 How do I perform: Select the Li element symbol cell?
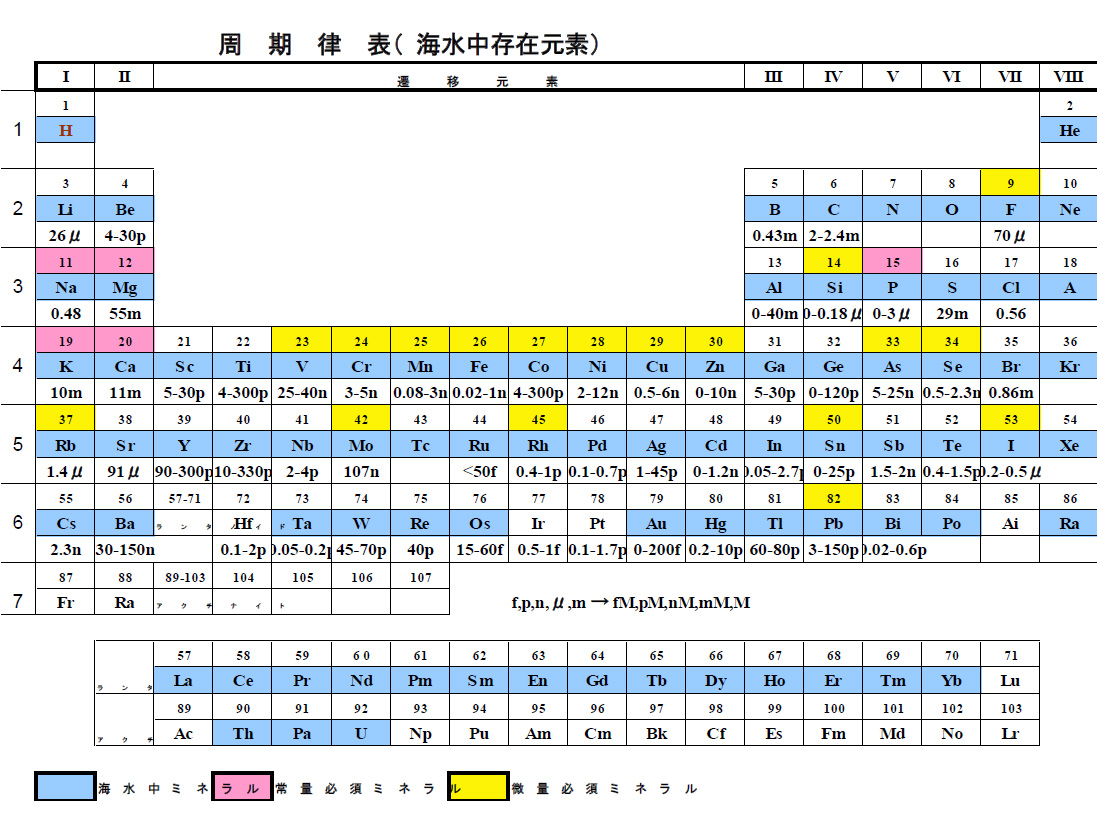[x=65, y=209]
